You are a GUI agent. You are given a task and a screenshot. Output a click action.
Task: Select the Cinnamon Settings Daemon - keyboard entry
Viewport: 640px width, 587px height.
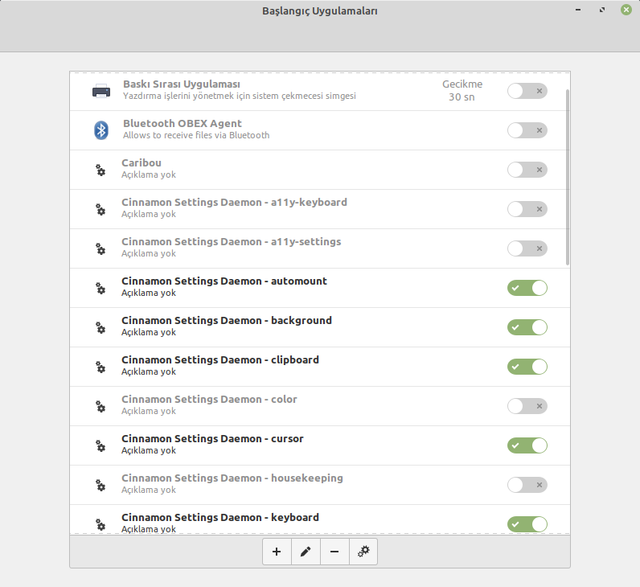pyautogui.click(x=320, y=520)
